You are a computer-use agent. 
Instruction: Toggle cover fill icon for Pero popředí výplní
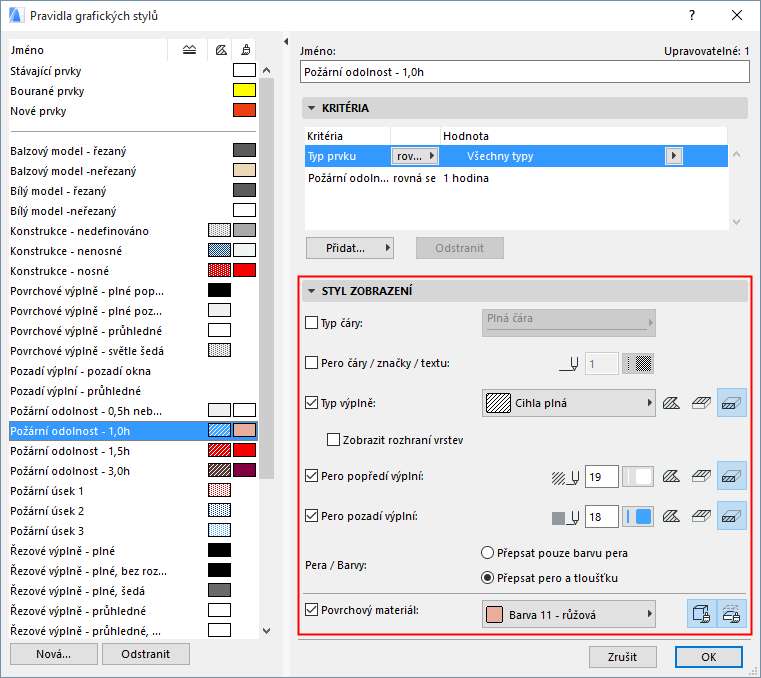coord(701,477)
